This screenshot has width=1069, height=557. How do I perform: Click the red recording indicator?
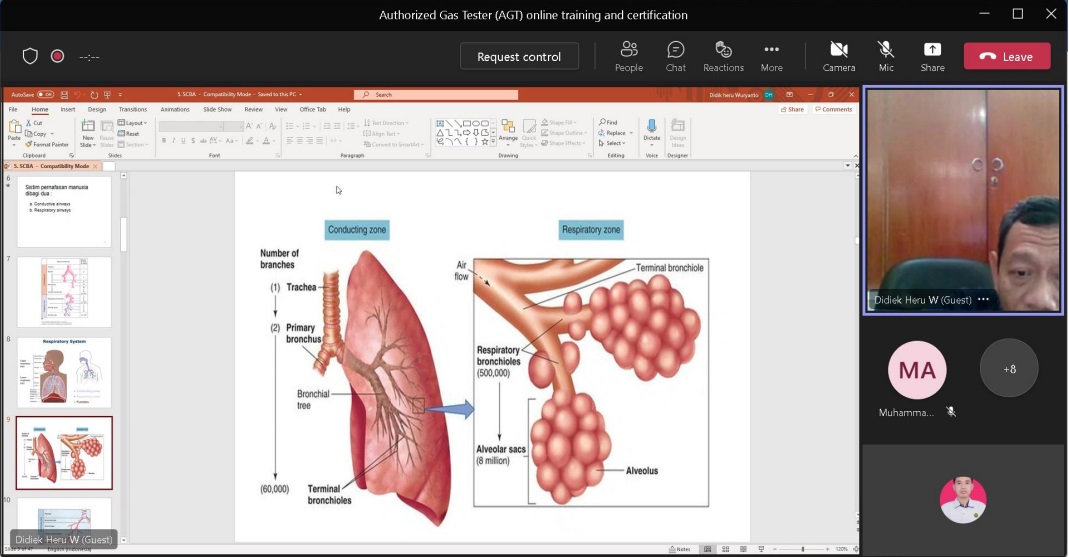click(x=57, y=57)
